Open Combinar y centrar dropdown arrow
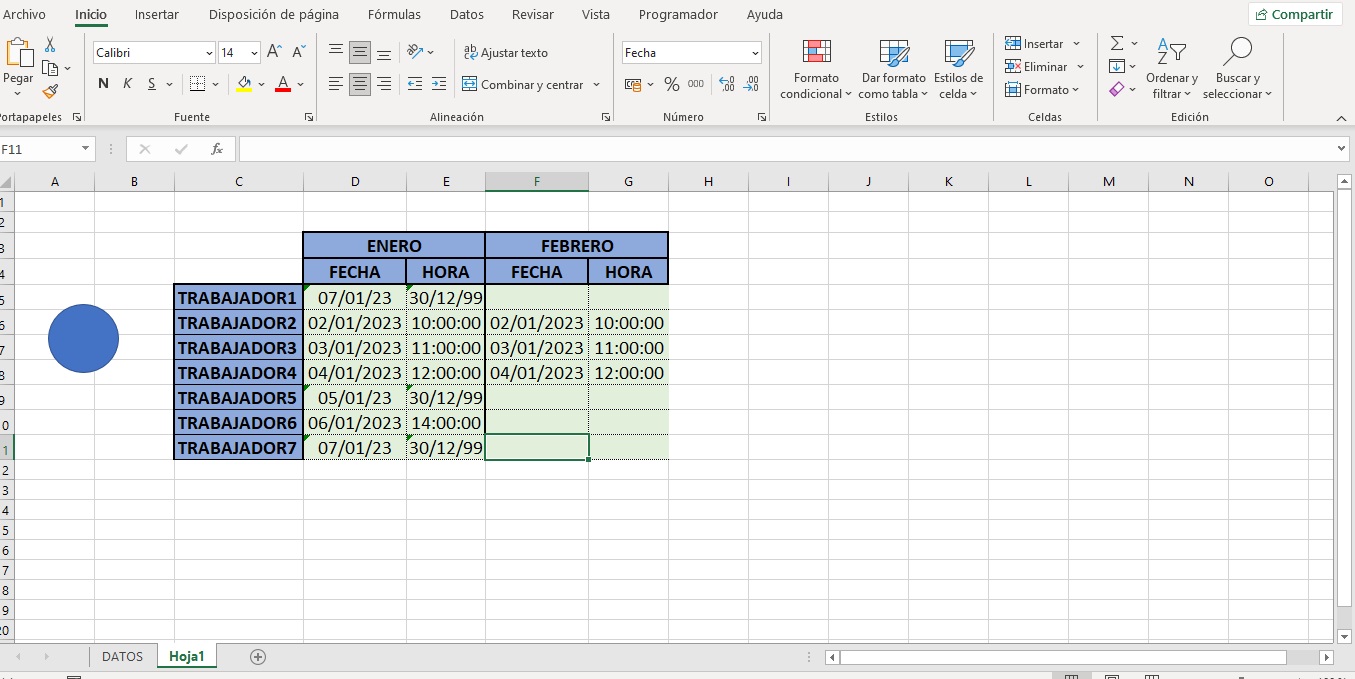 coord(597,84)
